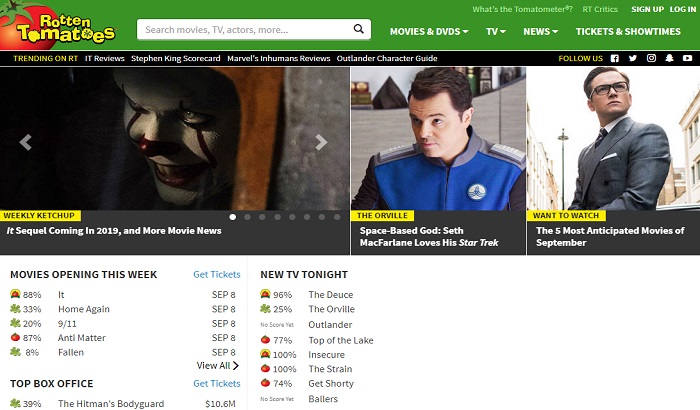Open the Pennywise It sequel thumbnail
This screenshot has height=410, width=700.
[175, 138]
